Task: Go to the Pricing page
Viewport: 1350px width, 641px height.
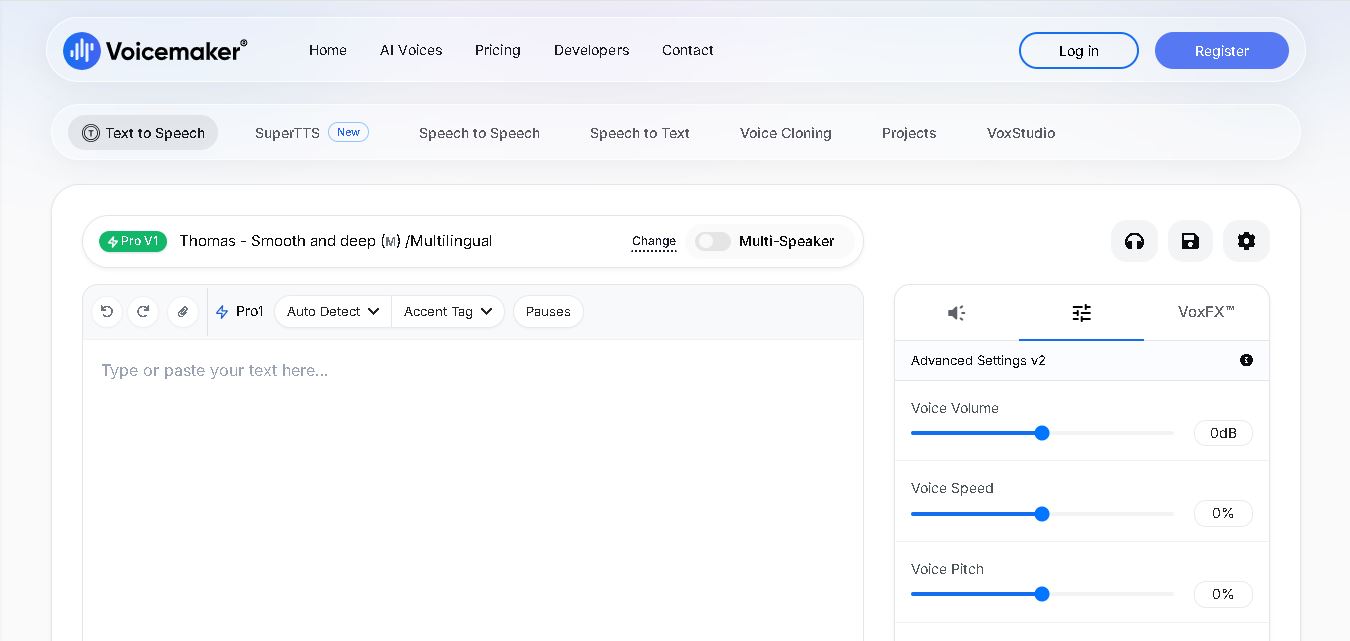Action: point(498,50)
